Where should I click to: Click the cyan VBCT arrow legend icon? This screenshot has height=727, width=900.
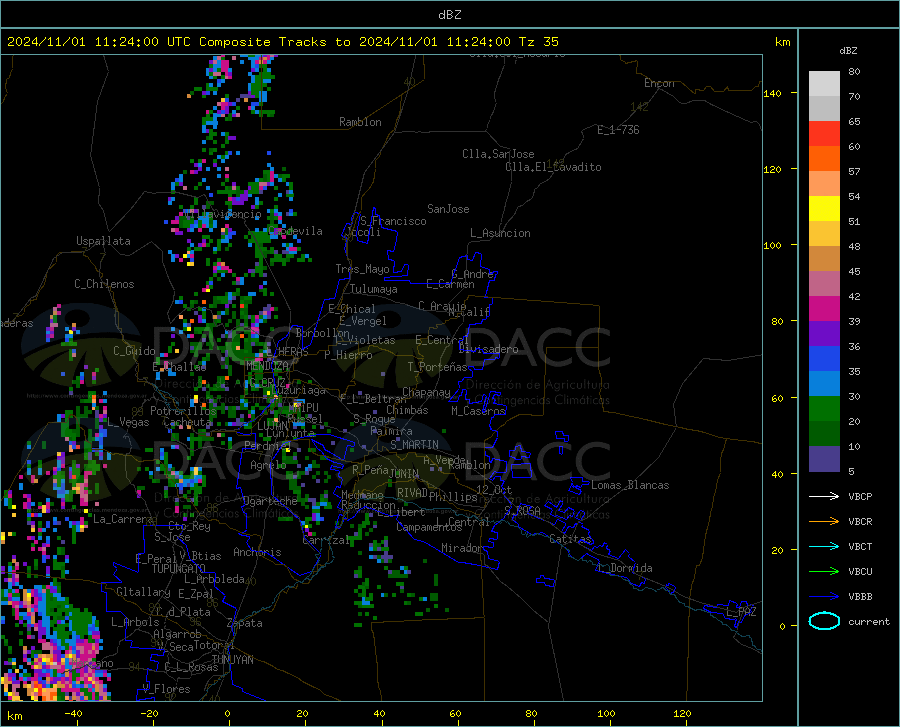[x=824, y=546]
